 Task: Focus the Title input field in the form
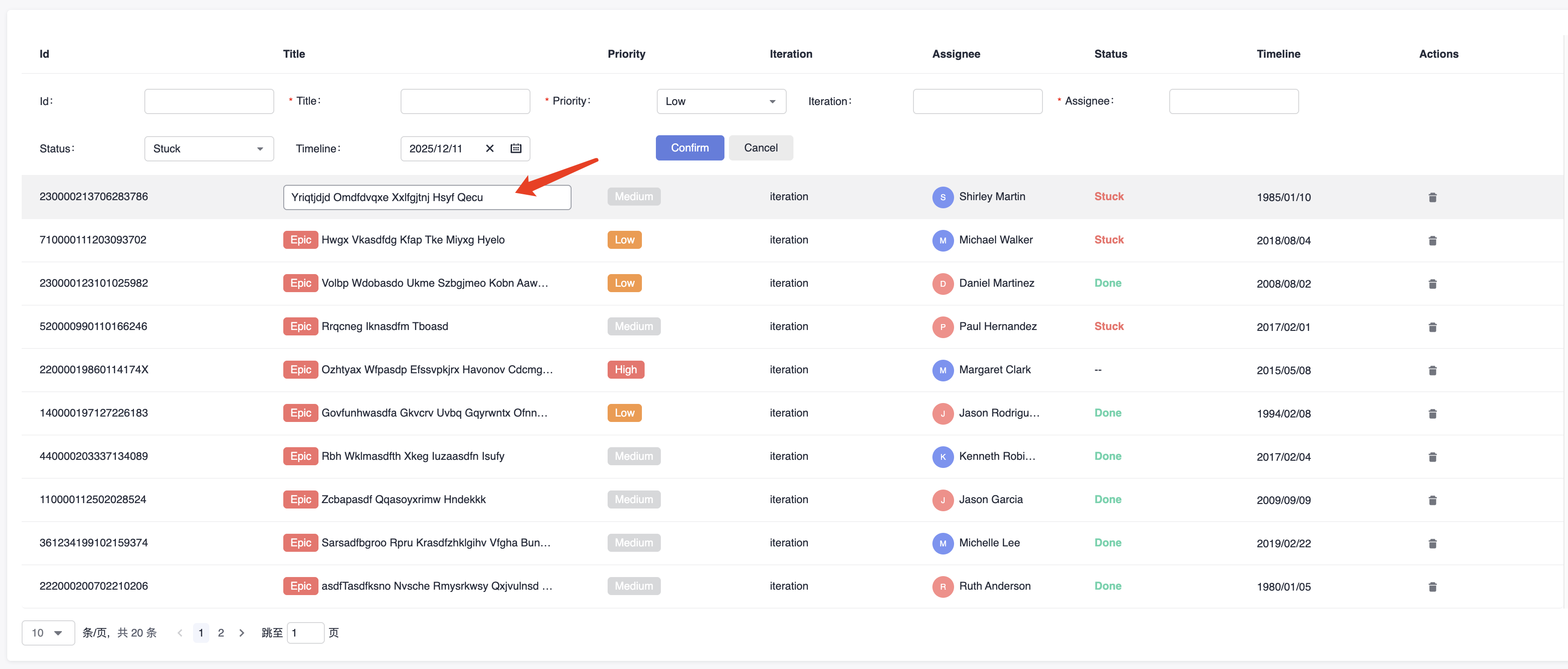click(x=465, y=101)
